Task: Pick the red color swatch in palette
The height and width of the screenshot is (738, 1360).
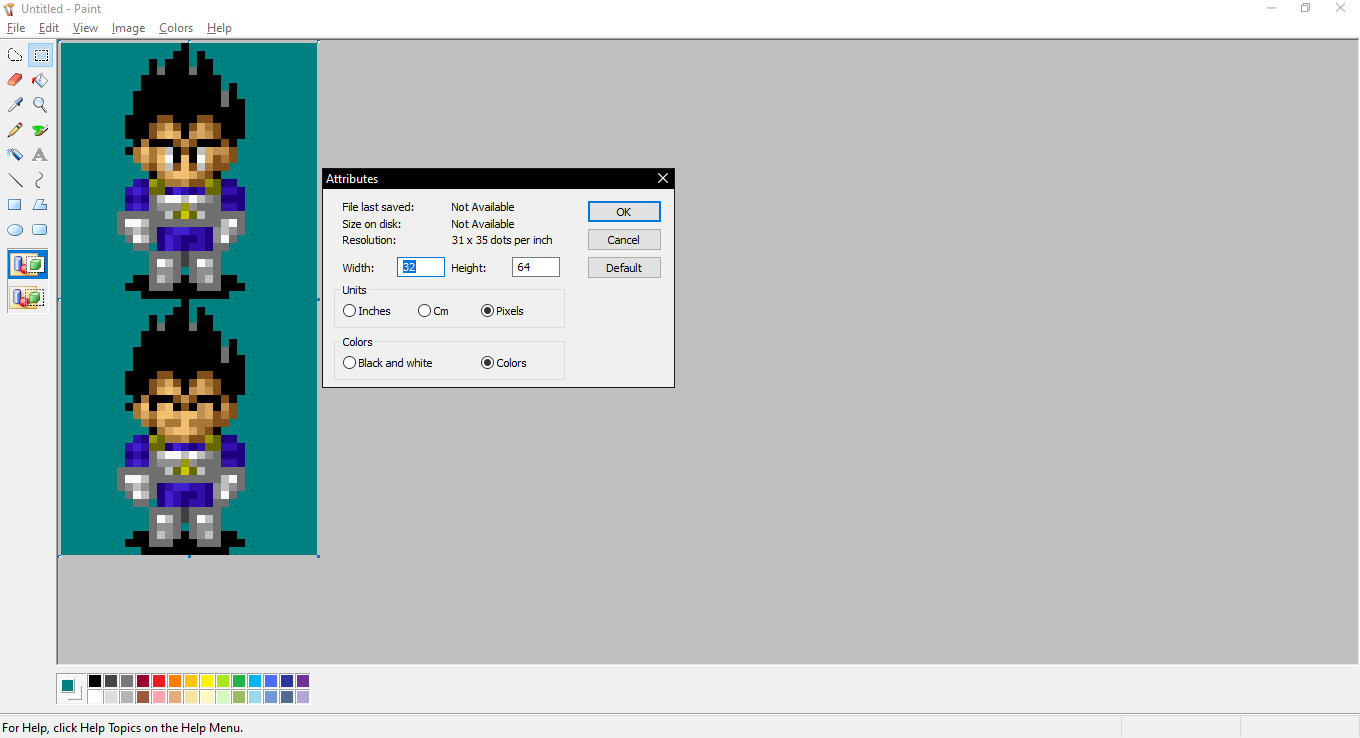Action: tap(159, 681)
